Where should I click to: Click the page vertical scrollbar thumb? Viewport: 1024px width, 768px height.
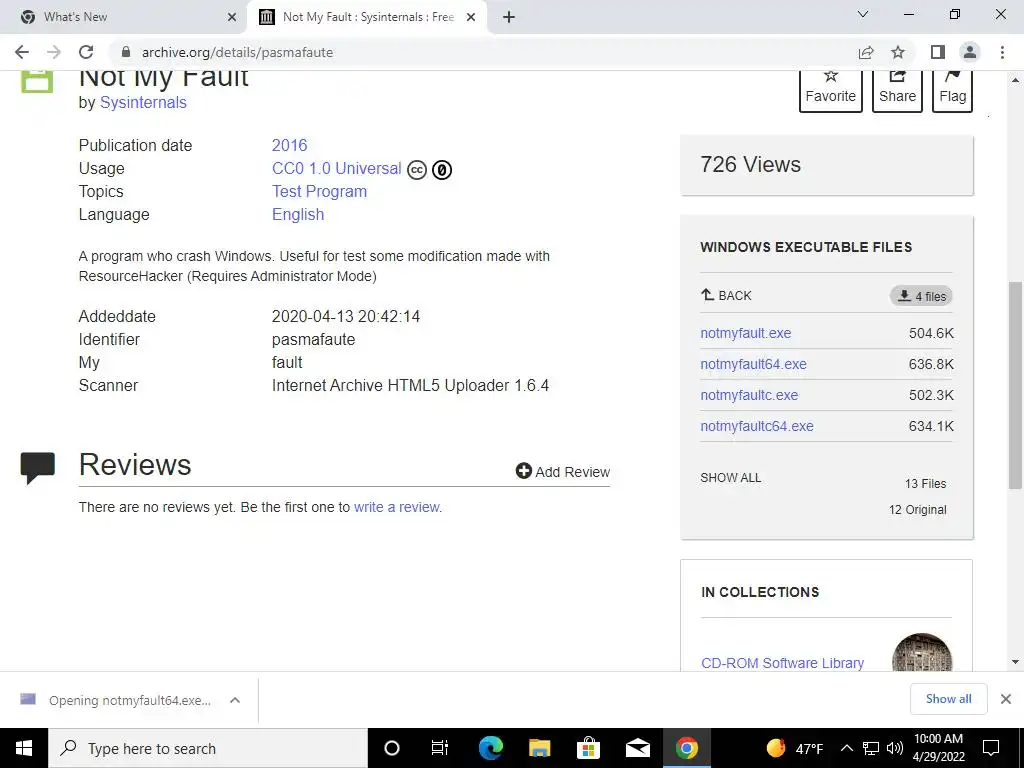(1015, 385)
